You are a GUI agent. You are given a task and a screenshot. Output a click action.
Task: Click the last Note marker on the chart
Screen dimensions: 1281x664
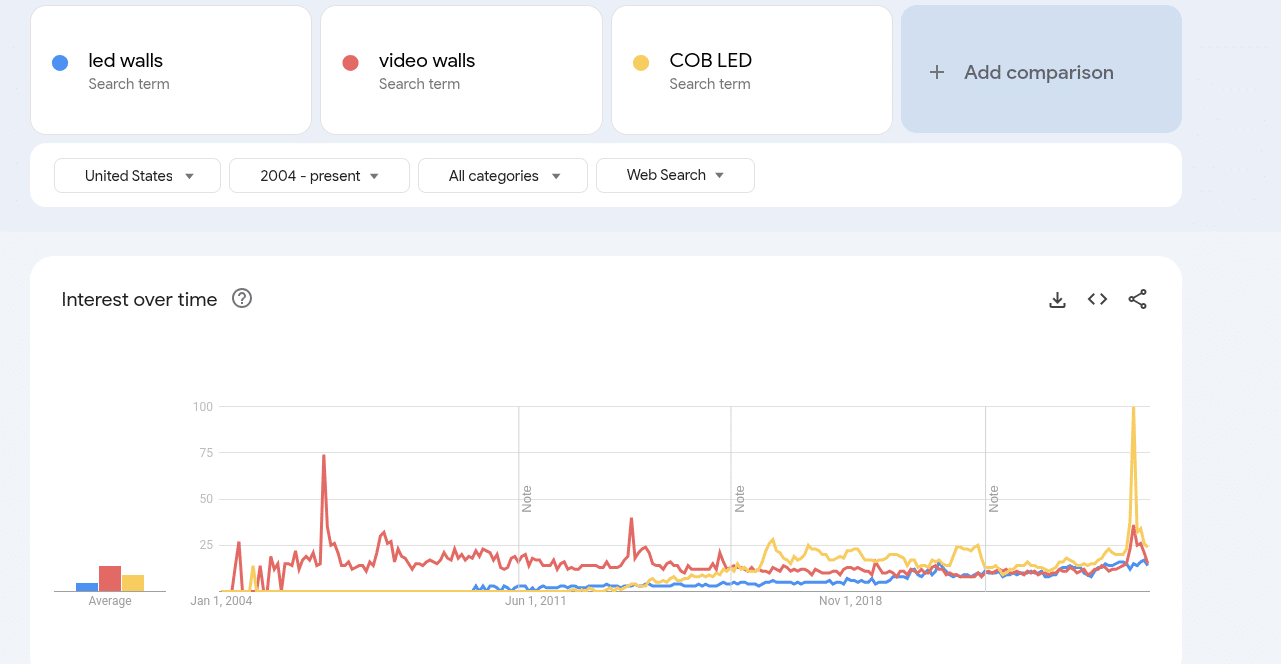(x=994, y=499)
